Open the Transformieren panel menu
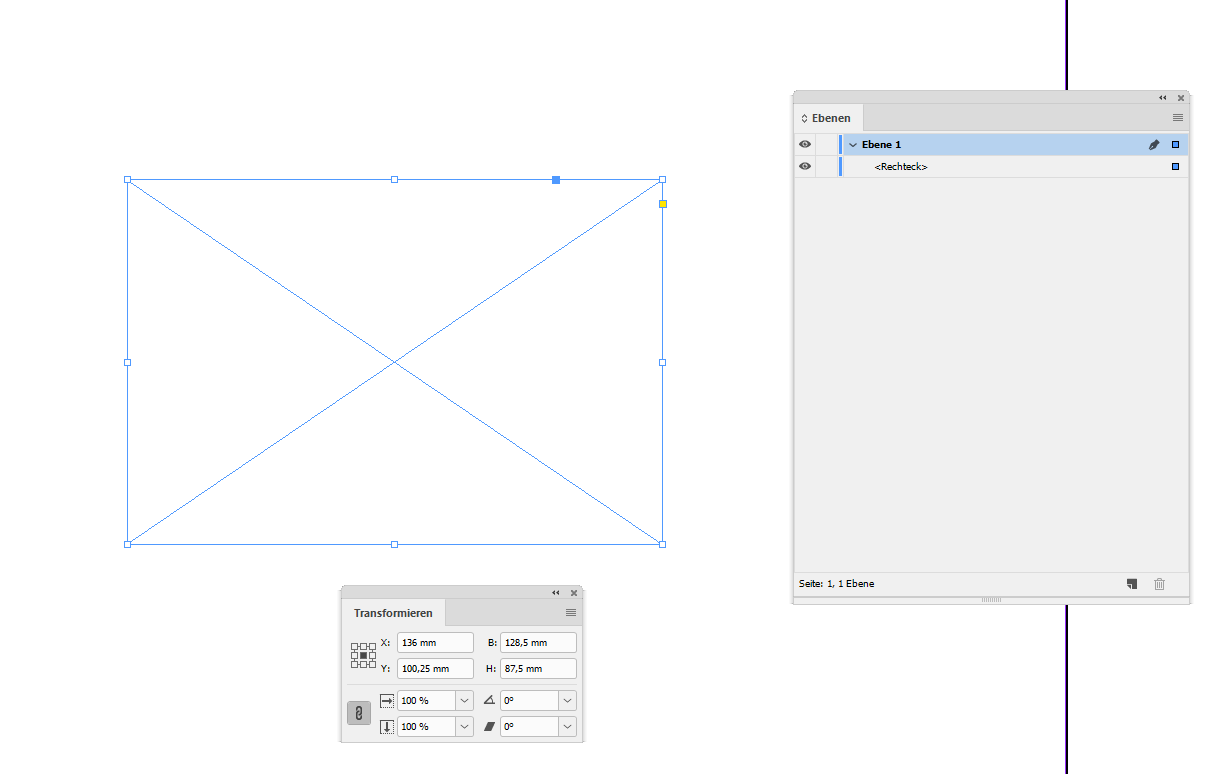Image resolution: width=1213 pixels, height=774 pixels. click(x=571, y=612)
